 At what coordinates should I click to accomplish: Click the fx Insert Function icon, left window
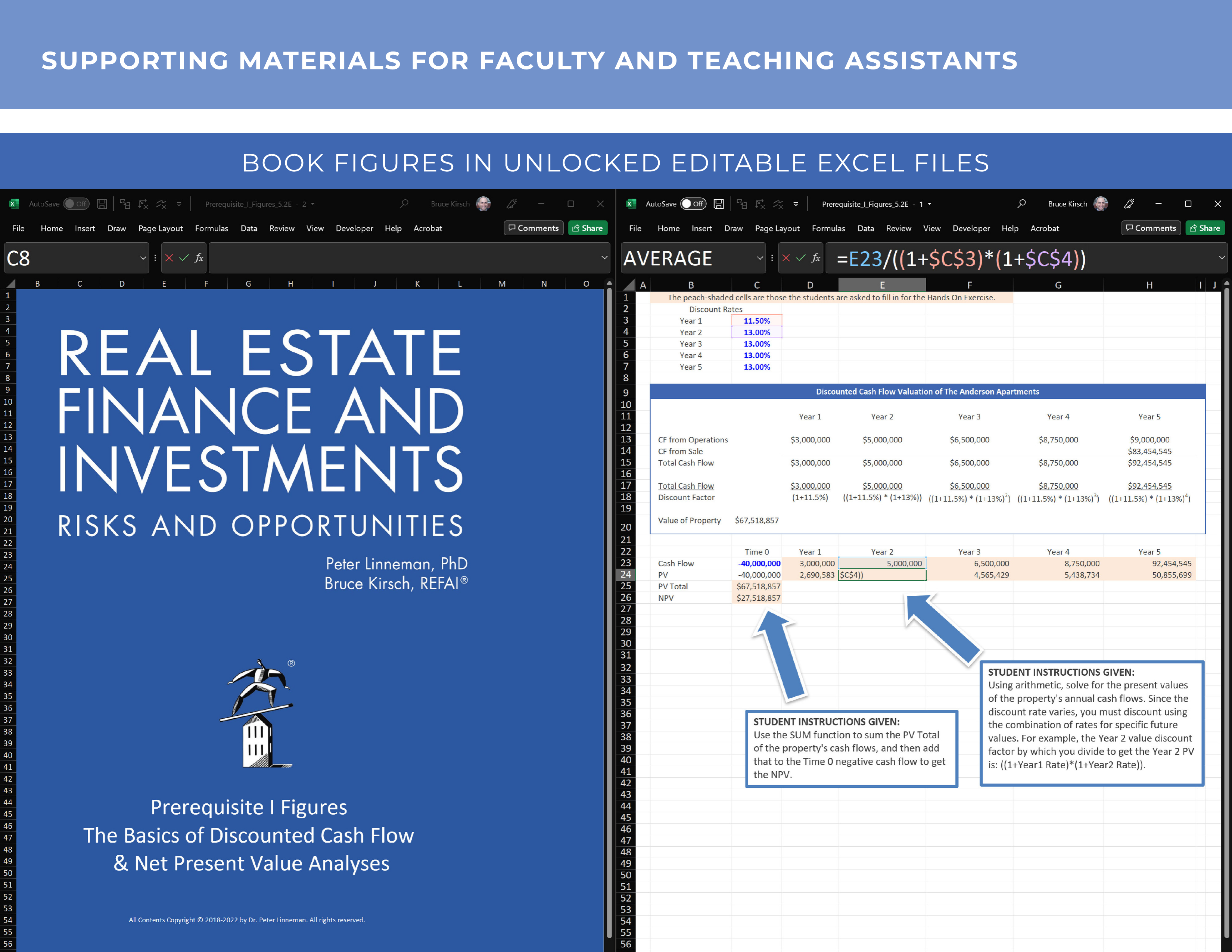pos(199,258)
